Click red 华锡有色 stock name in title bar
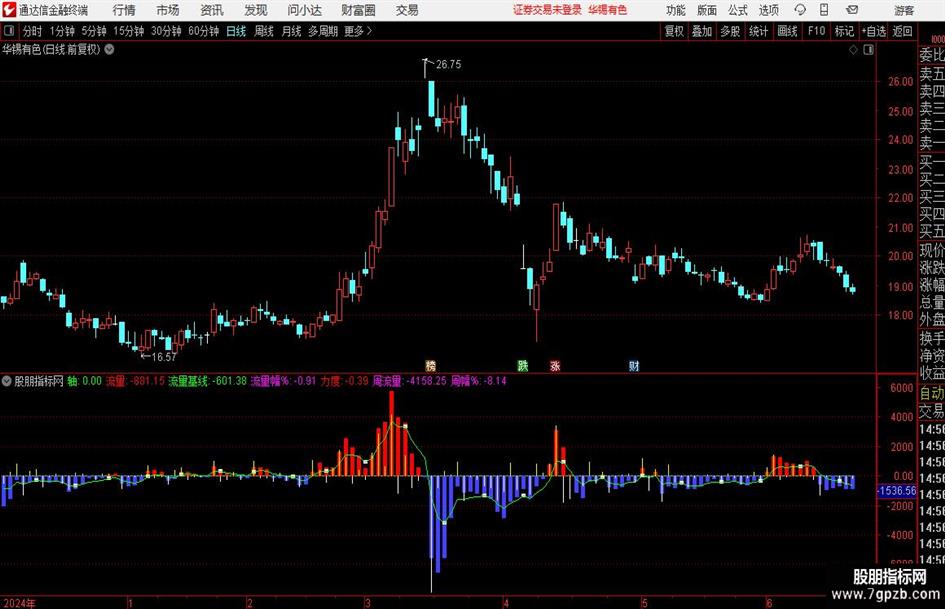 [608, 10]
